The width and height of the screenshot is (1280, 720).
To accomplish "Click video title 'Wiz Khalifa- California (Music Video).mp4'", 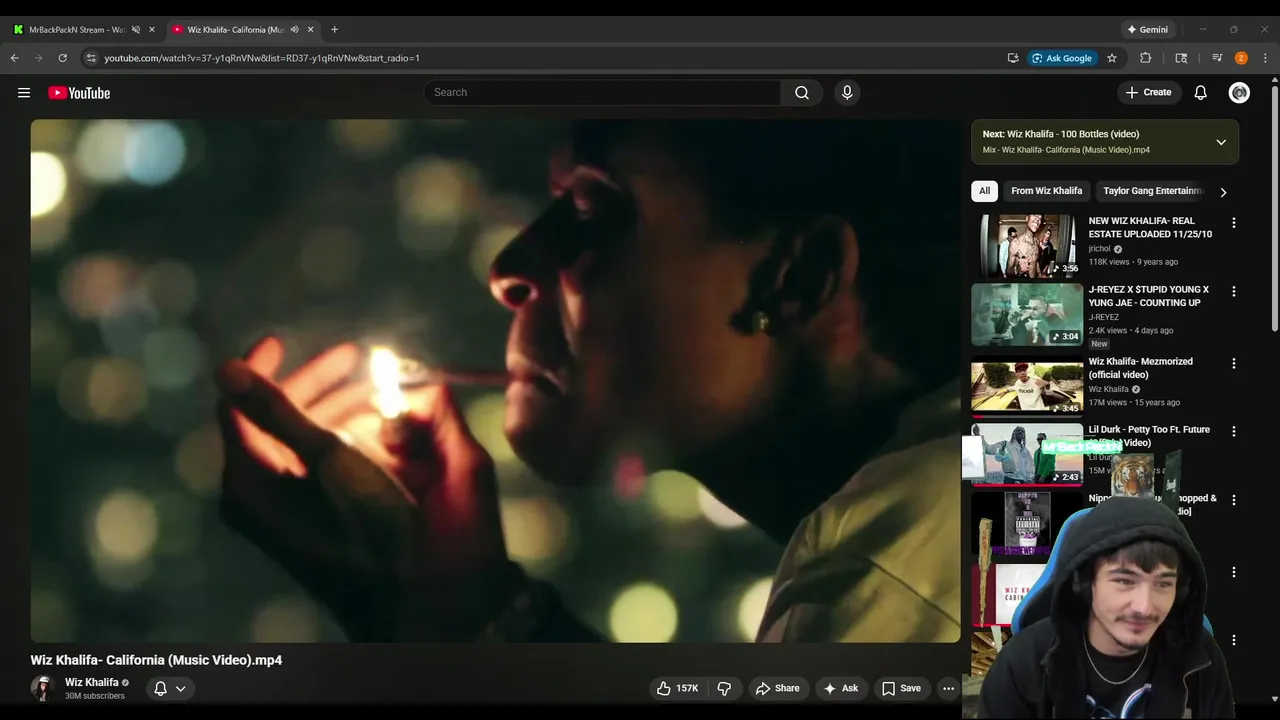I will (156, 660).
